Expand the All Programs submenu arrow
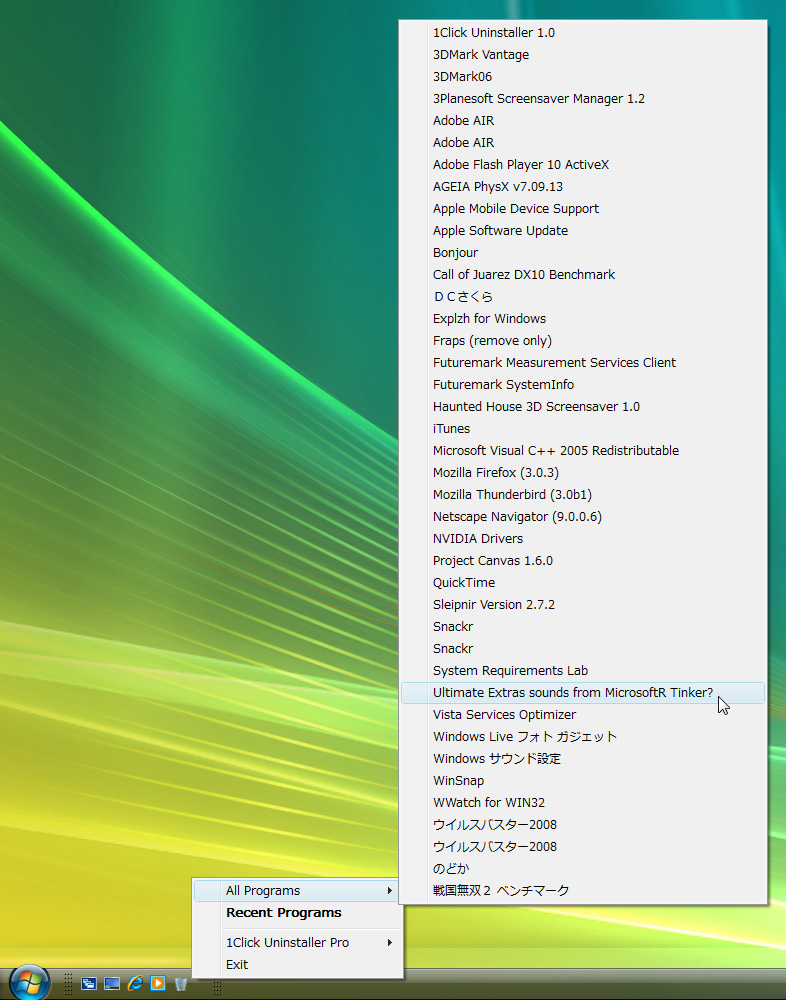 click(x=389, y=890)
